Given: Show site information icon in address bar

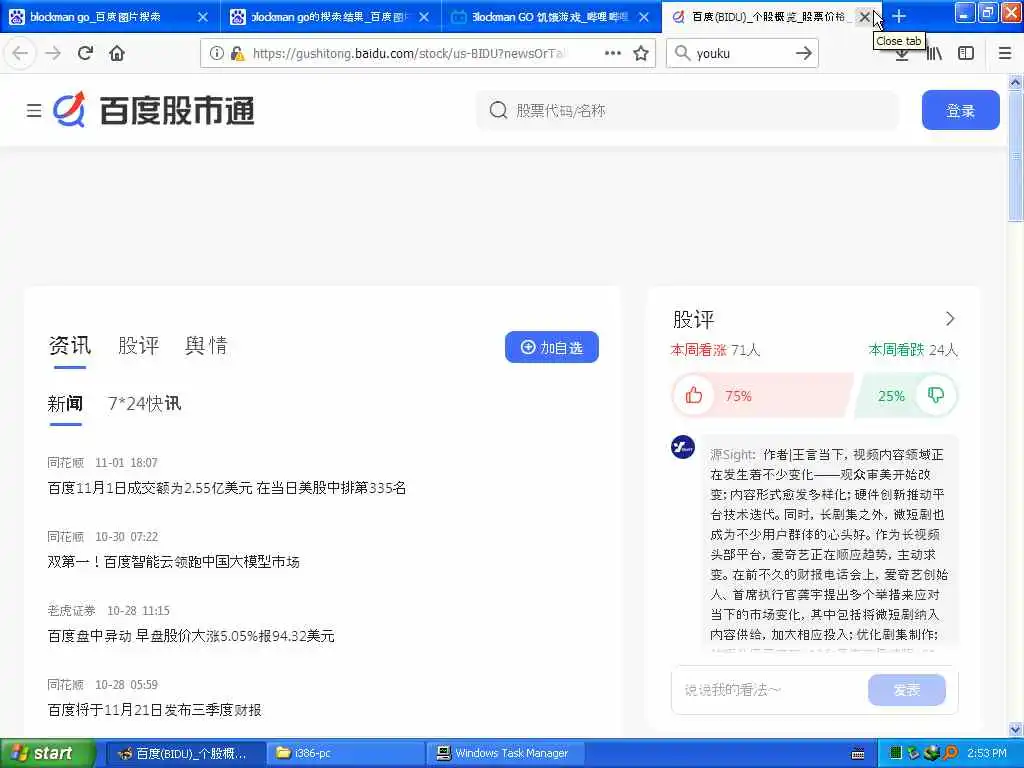Looking at the screenshot, I should pyautogui.click(x=217, y=54).
